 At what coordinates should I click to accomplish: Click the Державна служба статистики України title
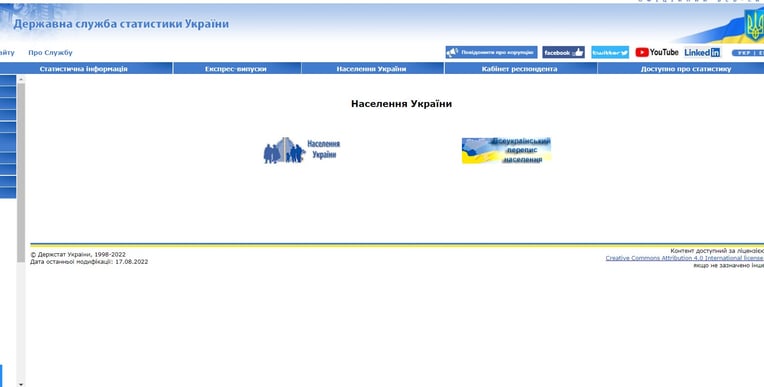click(x=121, y=24)
